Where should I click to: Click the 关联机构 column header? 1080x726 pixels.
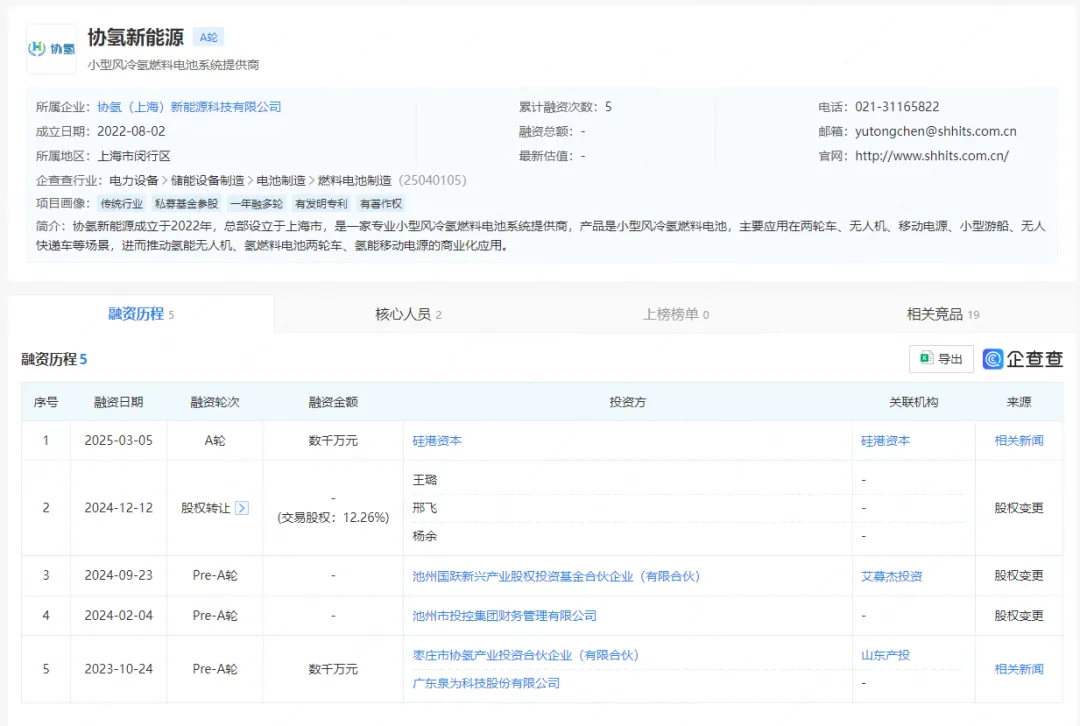pos(913,402)
